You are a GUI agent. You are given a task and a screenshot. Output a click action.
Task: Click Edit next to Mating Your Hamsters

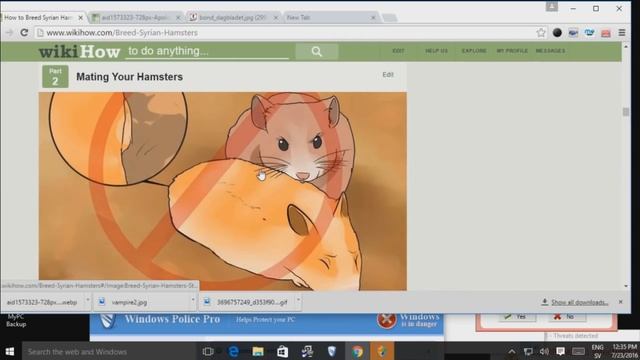(388, 75)
